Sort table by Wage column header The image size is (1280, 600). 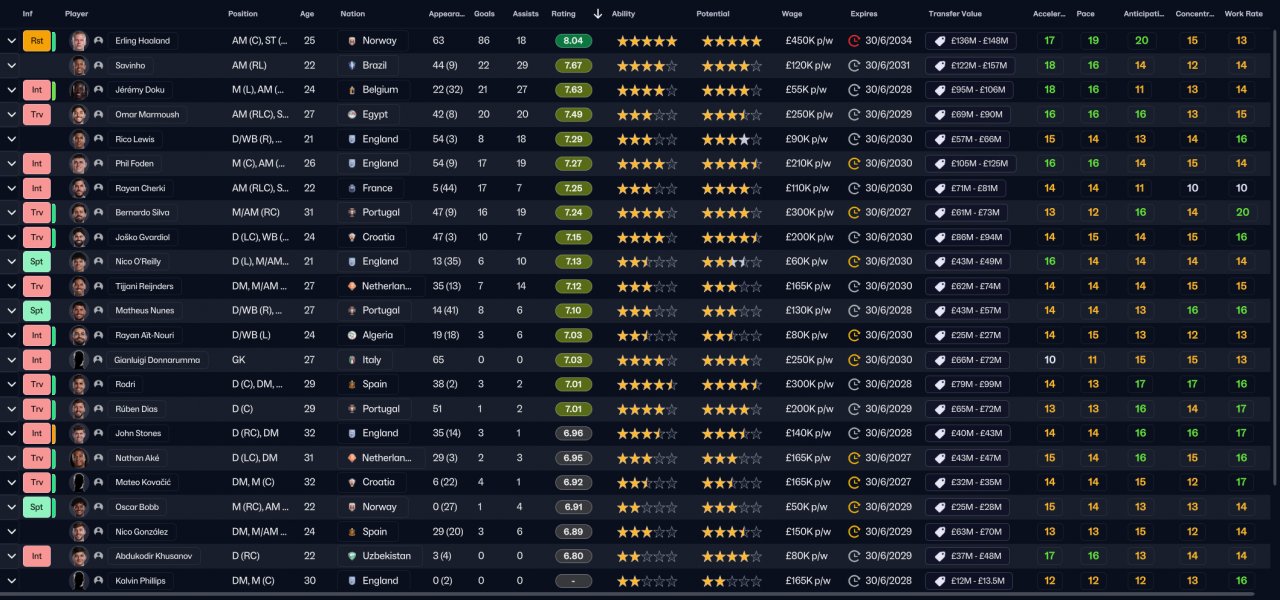click(792, 14)
